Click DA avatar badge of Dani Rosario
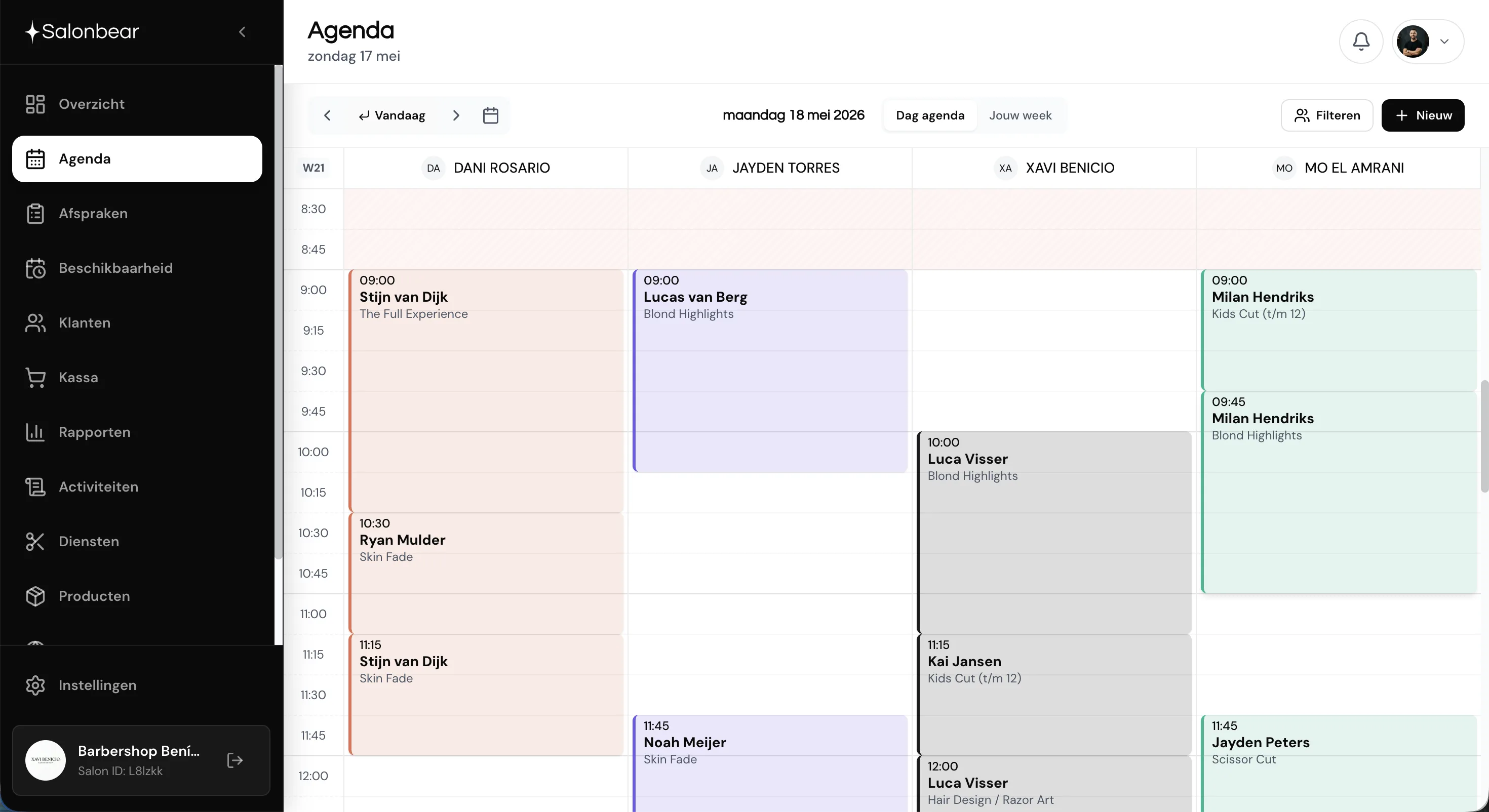The width and height of the screenshot is (1489, 812). coord(433,168)
